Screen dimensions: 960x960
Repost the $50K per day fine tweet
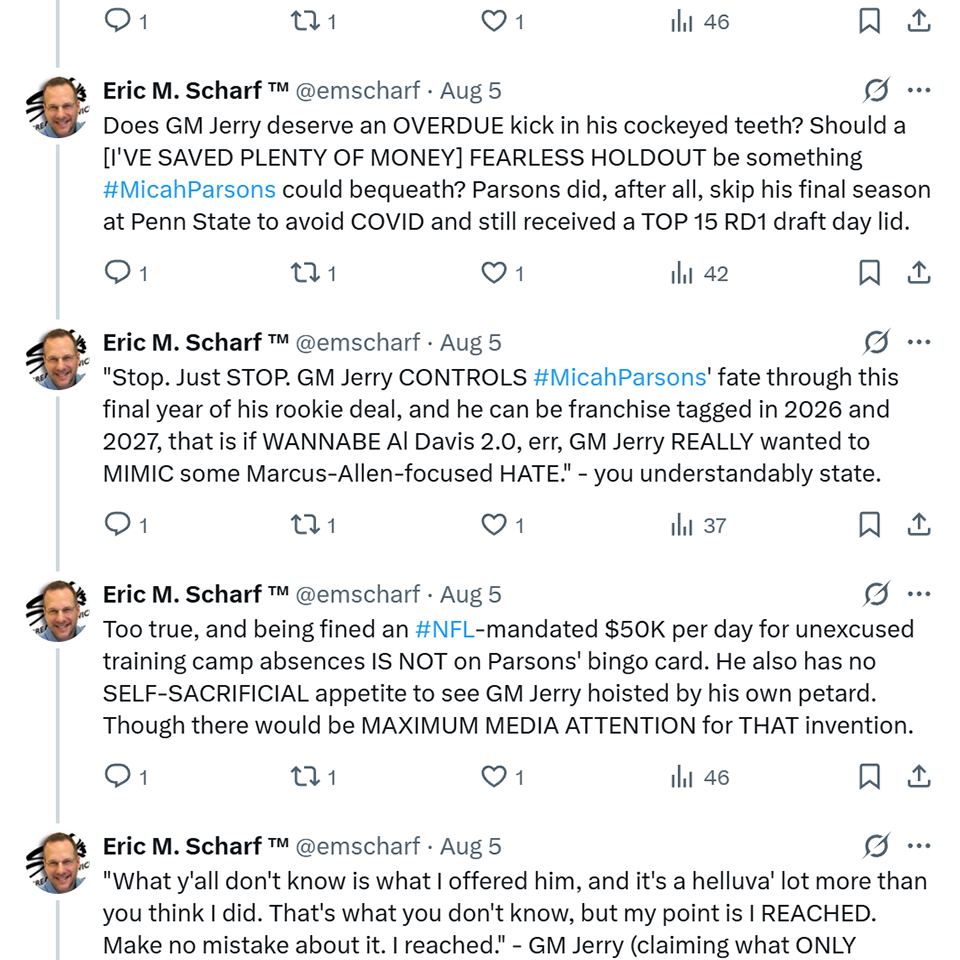pos(303,776)
